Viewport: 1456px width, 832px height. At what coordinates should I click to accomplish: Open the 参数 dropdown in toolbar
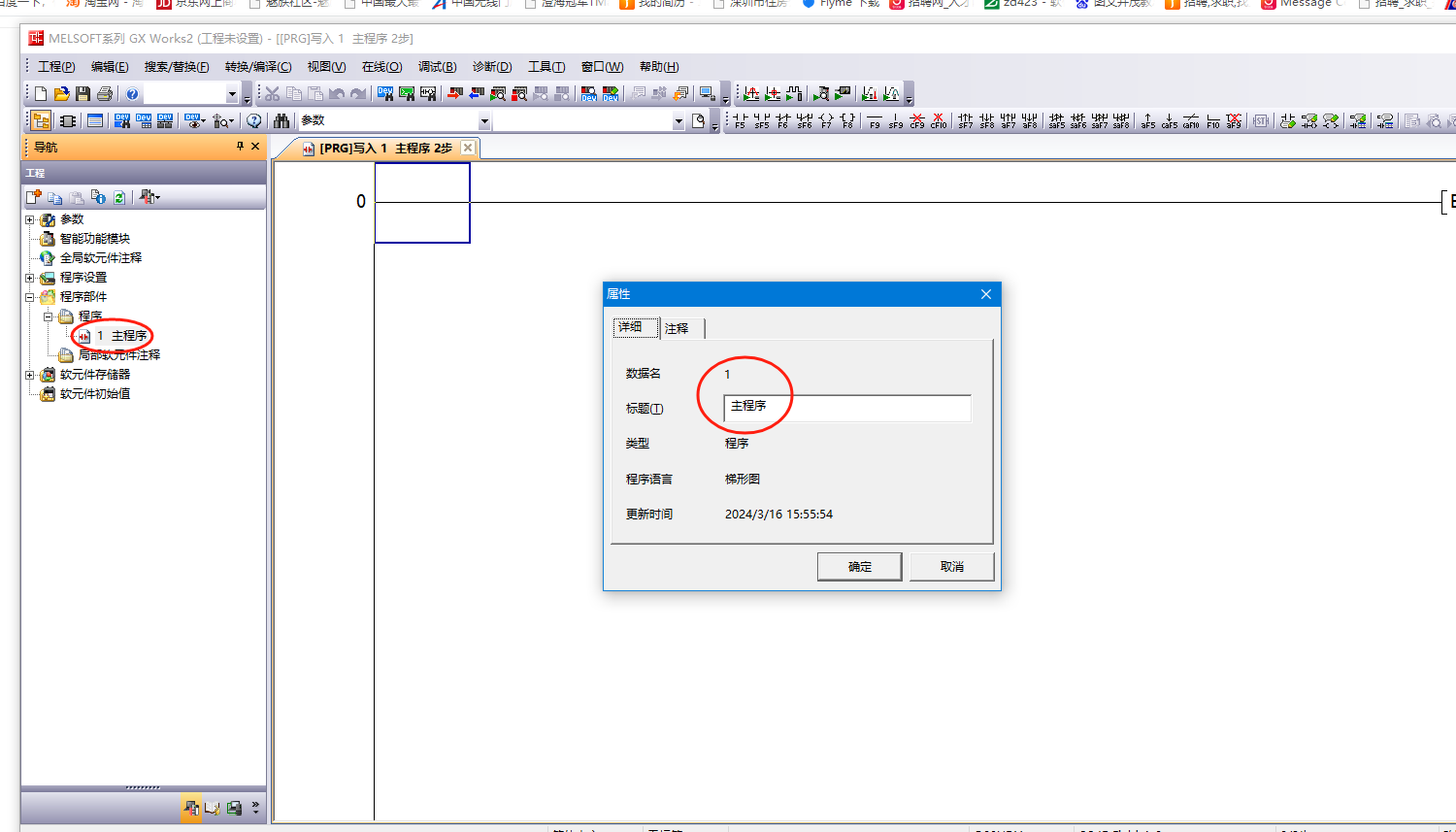(483, 121)
